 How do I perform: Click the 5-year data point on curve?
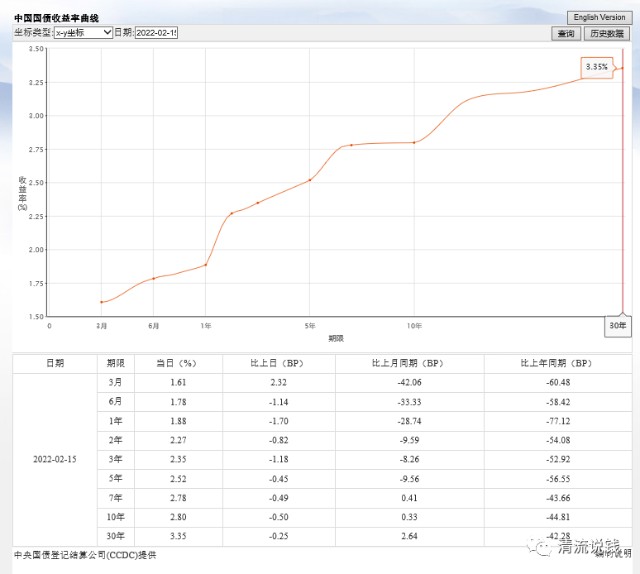[310, 180]
